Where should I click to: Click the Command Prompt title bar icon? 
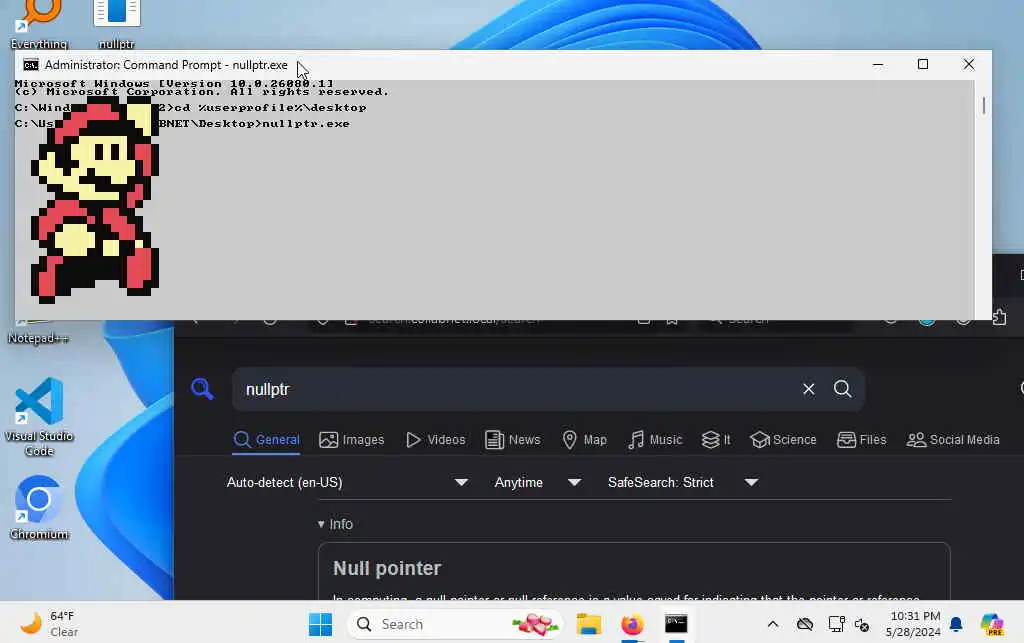(31, 65)
